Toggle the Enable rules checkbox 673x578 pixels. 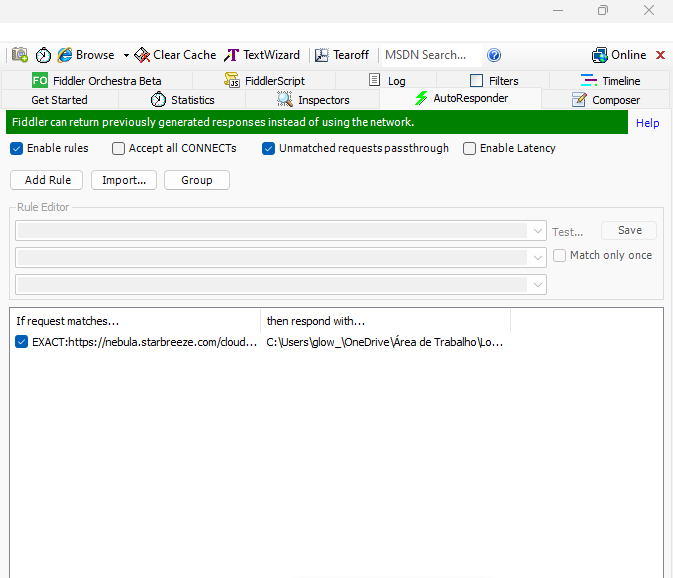(x=16, y=148)
